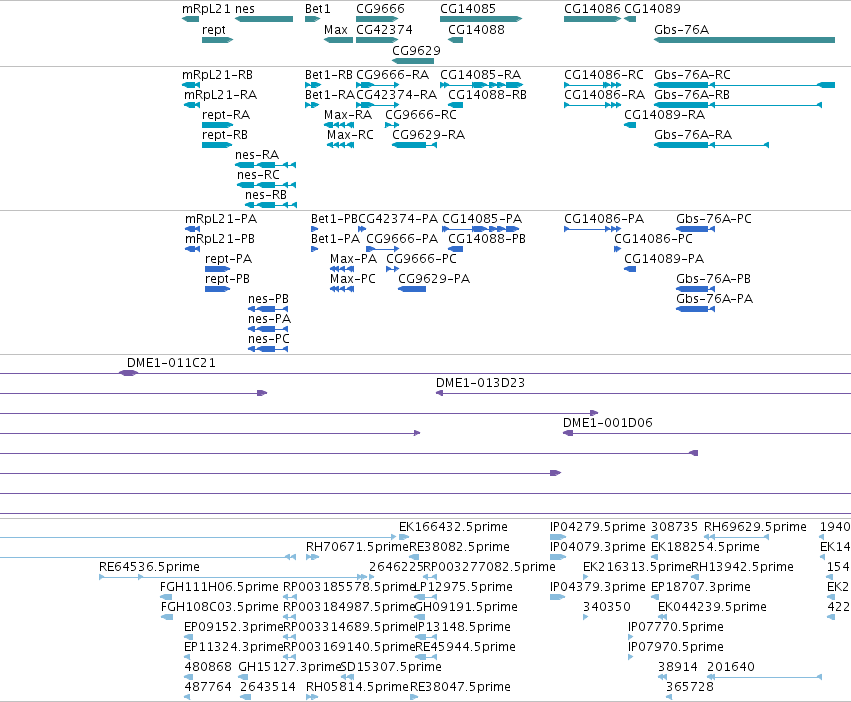The width and height of the screenshot is (851, 702).
Task: Select transcript Max-RC
Action: click(x=350, y=135)
